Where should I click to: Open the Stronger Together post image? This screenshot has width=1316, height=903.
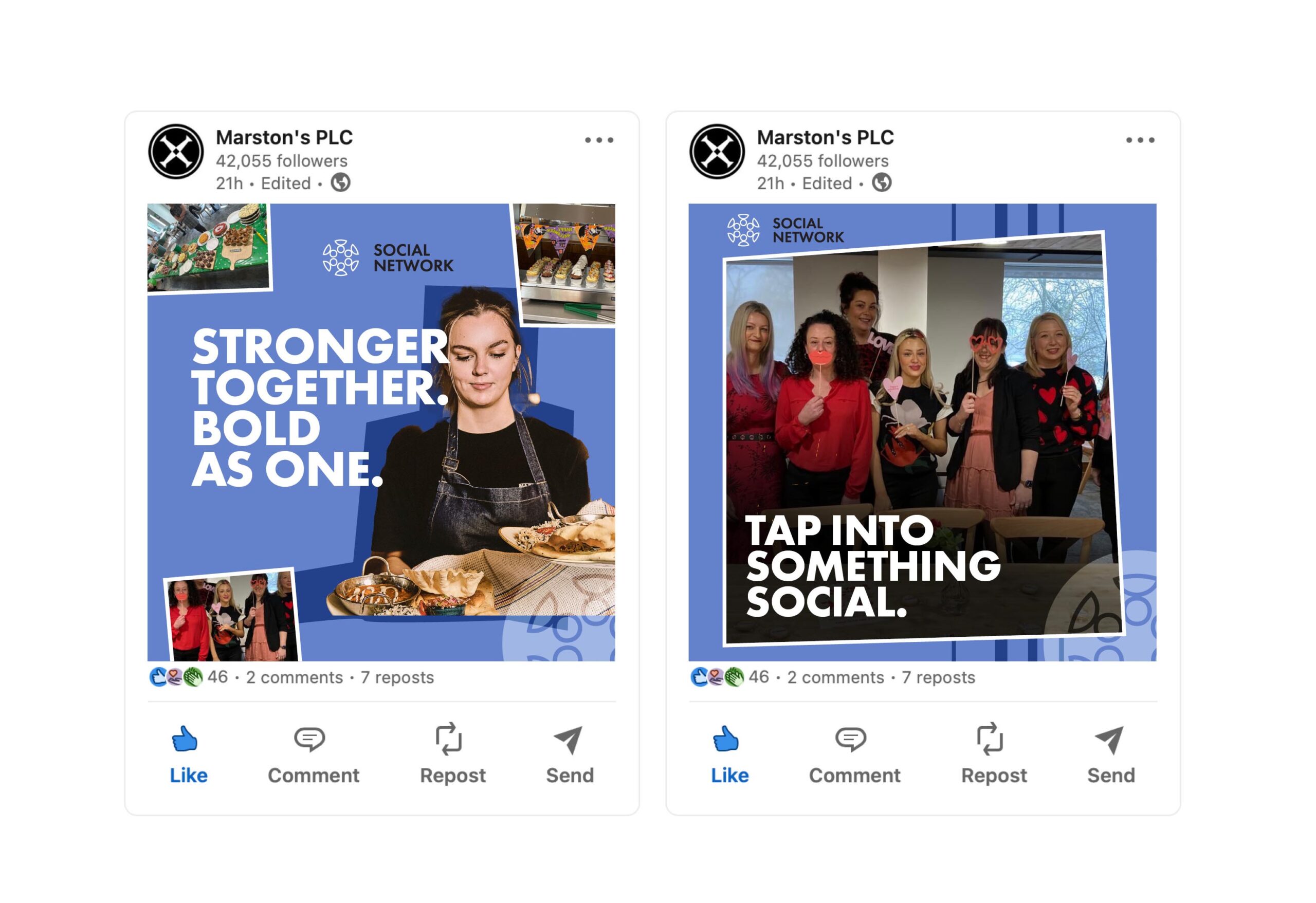point(381,432)
